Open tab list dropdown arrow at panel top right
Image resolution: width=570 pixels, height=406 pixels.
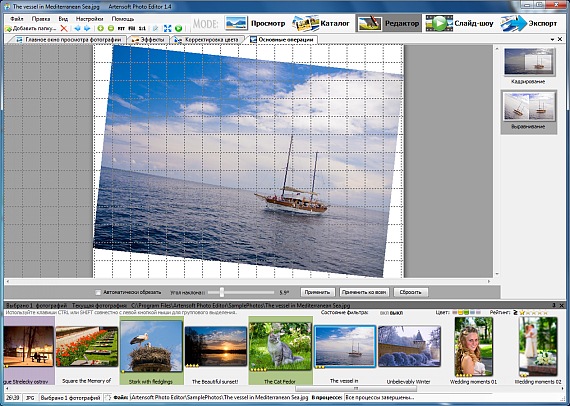553,39
